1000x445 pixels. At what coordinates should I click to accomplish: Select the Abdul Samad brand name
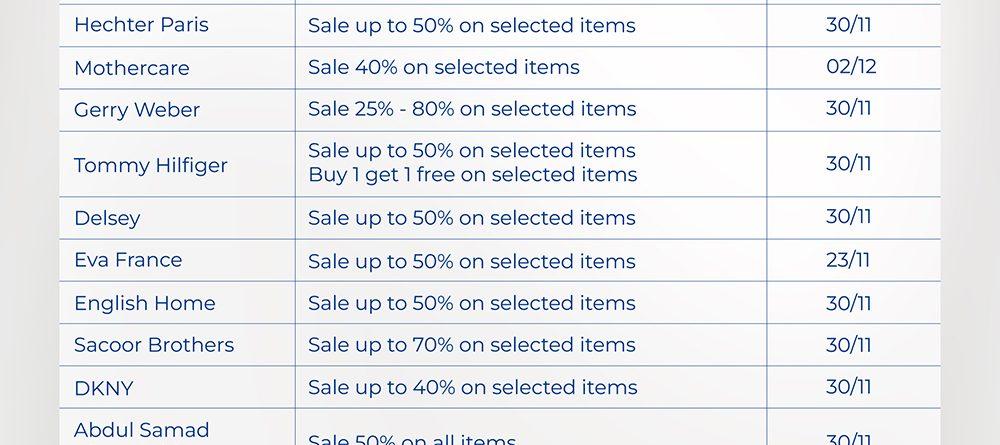(142, 430)
